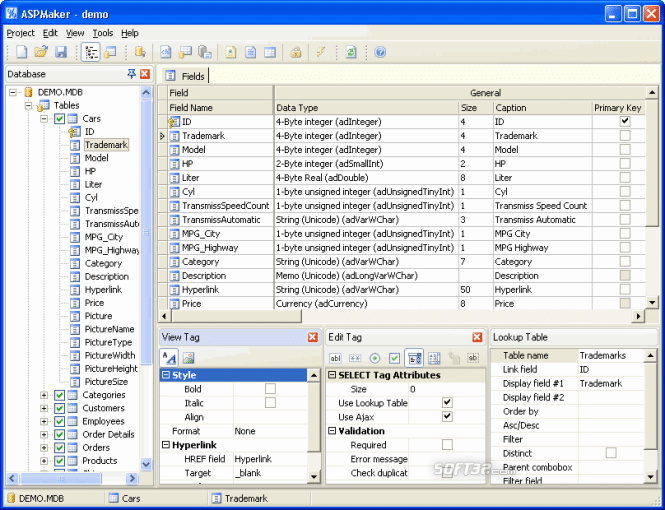The image size is (665, 510).
Task: Click the yellow page toolbar icon
Action: click(x=231, y=52)
